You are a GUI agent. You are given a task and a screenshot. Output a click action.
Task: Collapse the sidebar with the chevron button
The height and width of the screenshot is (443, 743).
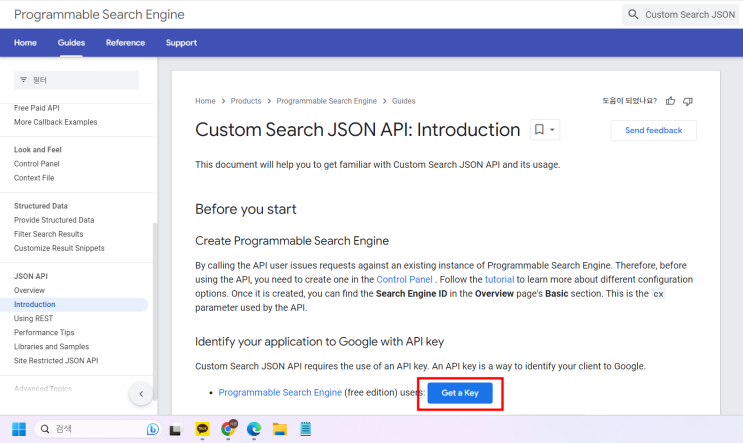coord(141,394)
